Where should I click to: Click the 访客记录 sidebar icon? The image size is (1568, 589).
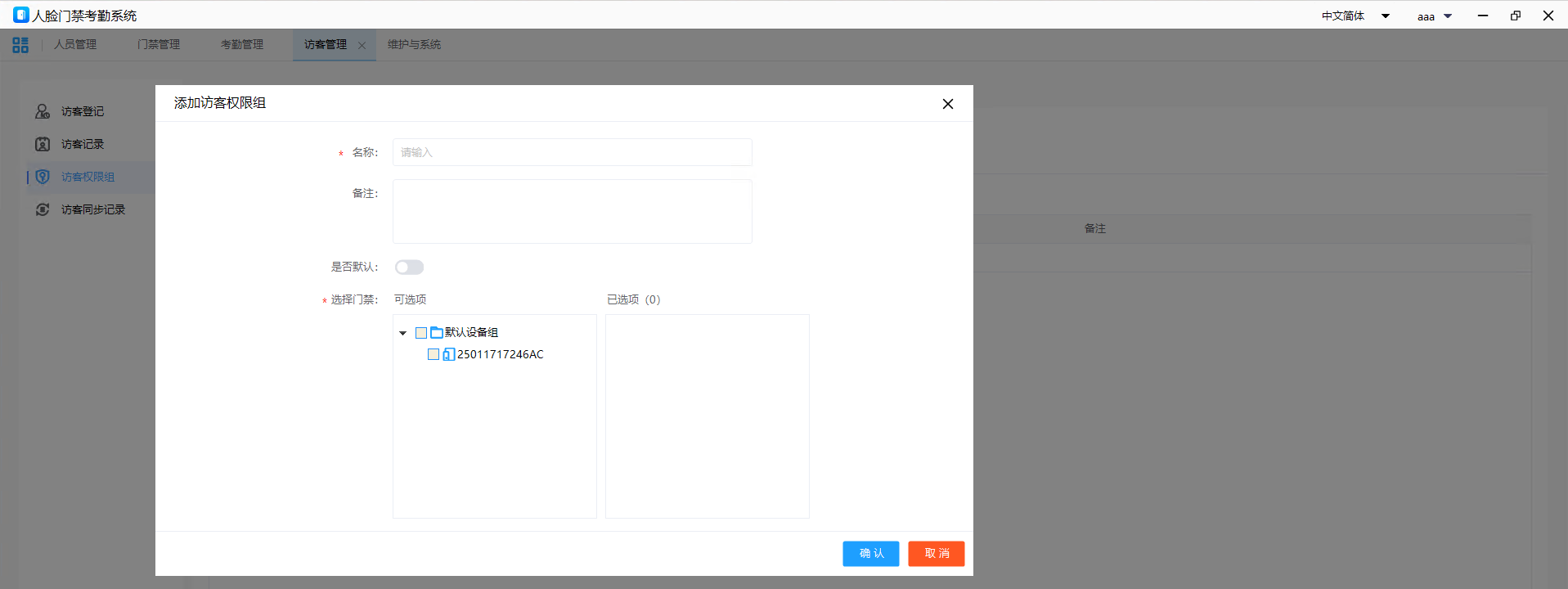43,144
